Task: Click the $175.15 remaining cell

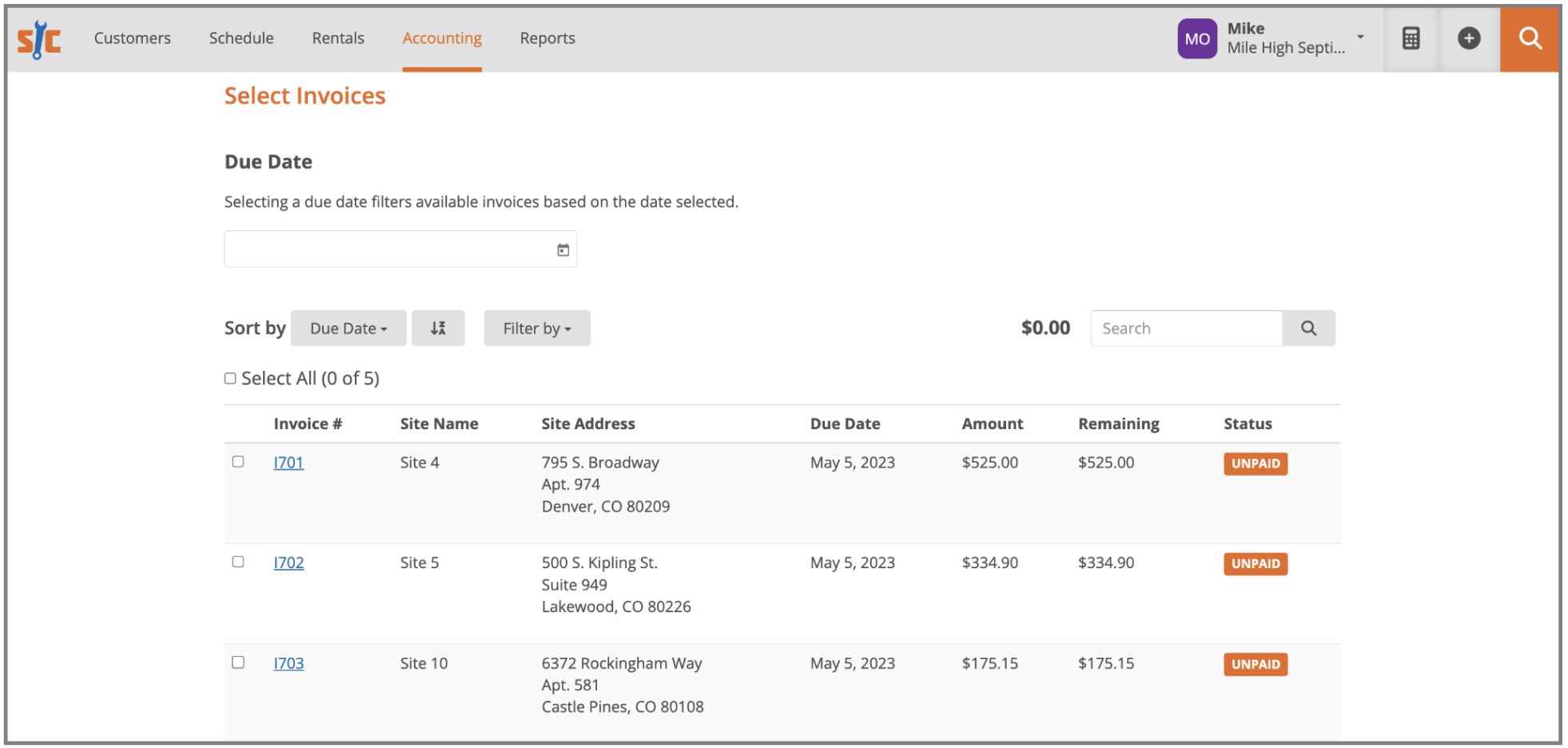Action: [x=1105, y=663]
